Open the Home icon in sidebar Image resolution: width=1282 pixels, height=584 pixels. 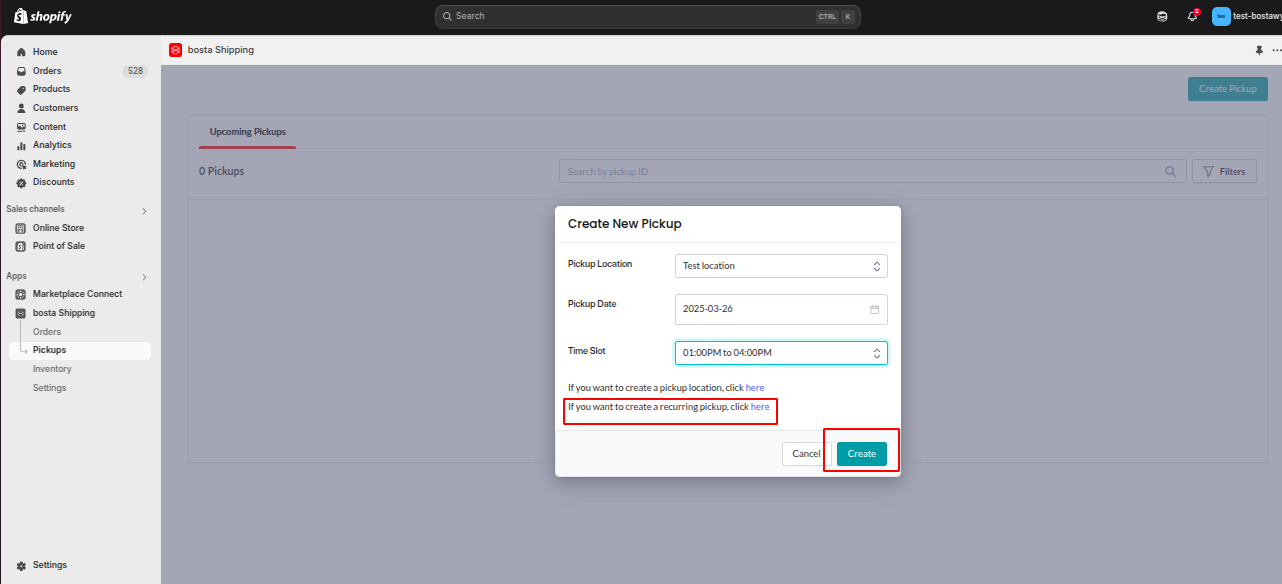[21, 52]
